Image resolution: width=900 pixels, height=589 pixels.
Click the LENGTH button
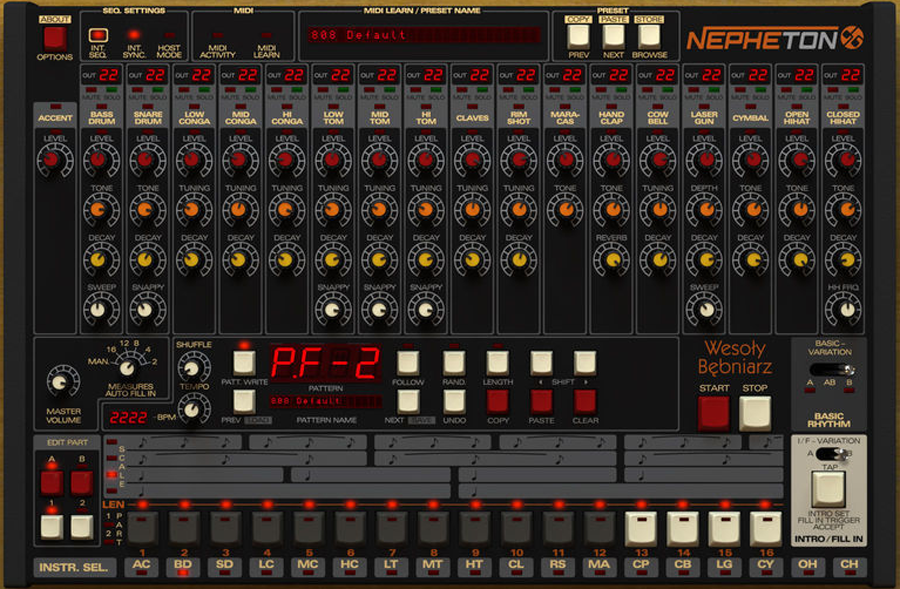(498, 363)
